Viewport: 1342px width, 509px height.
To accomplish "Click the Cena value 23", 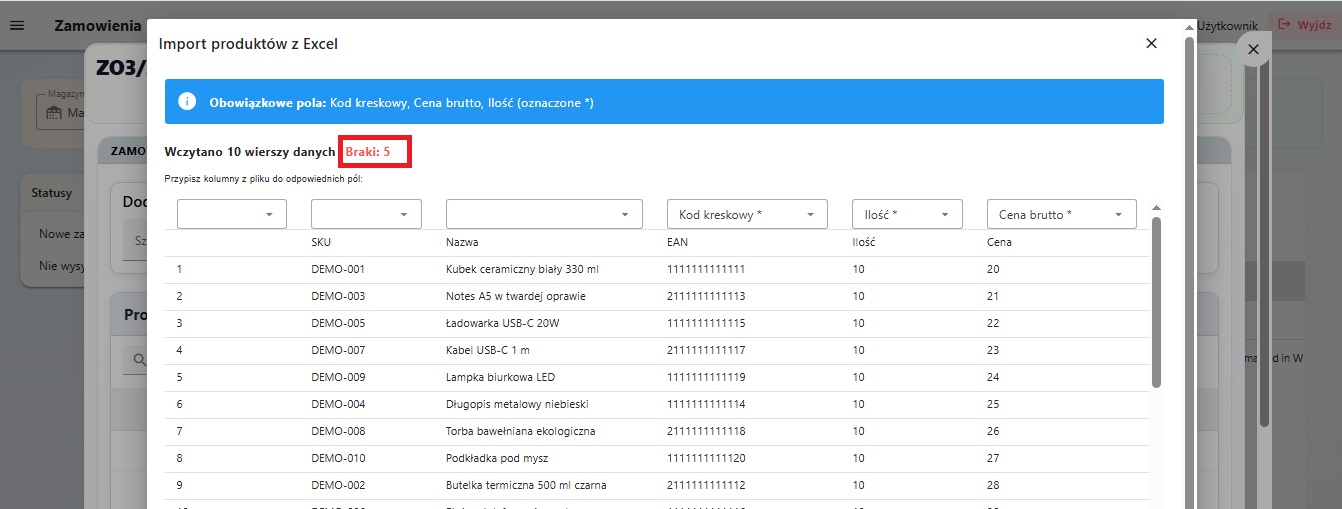I will point(993,350).
